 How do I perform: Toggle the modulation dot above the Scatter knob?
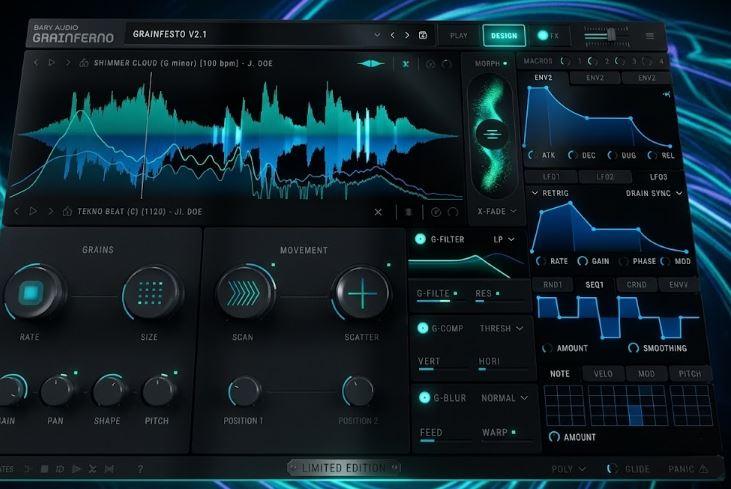(x=388, y=265)
